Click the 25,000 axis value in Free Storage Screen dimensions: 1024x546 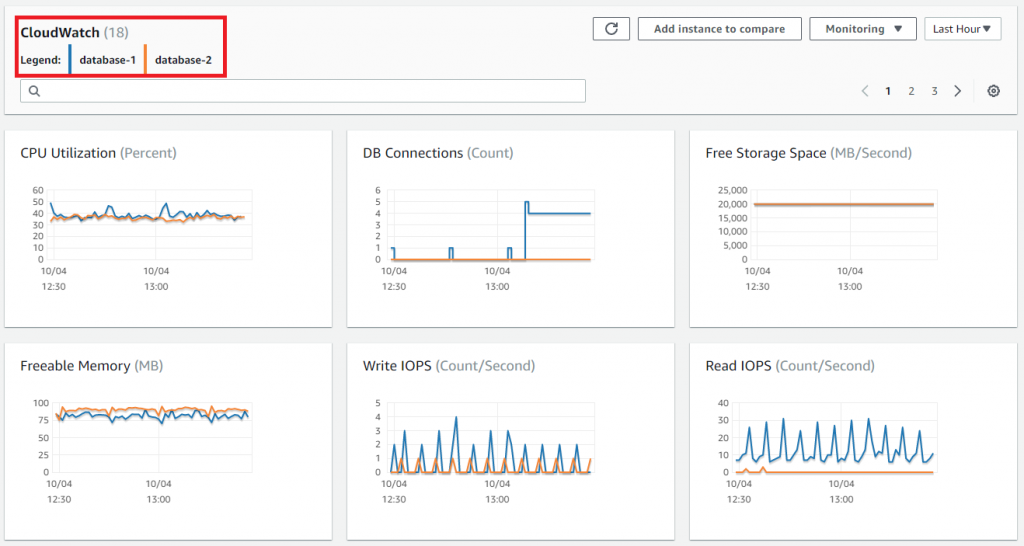(732, 190)
